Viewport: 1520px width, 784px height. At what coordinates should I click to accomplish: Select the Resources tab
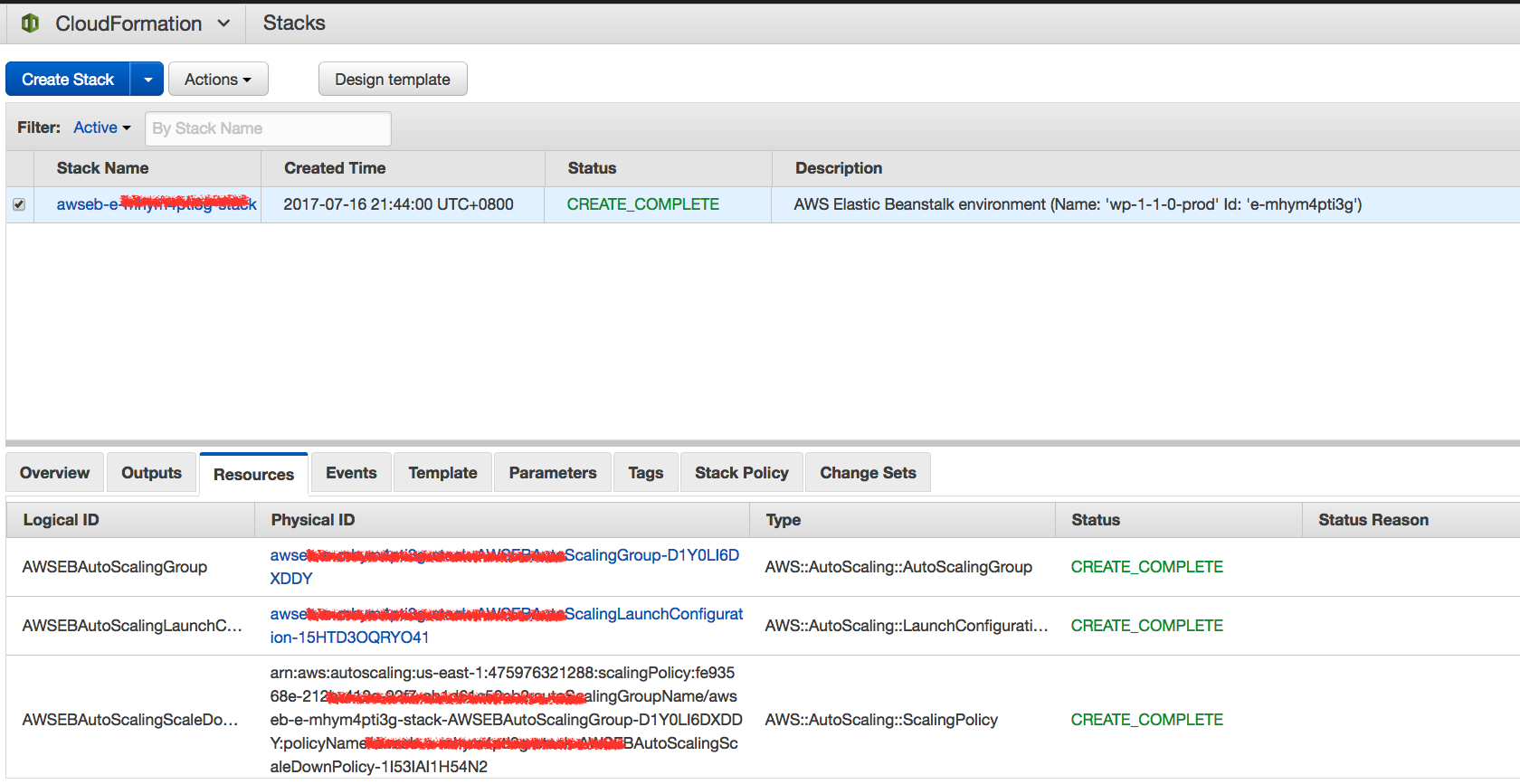(253, 474)
